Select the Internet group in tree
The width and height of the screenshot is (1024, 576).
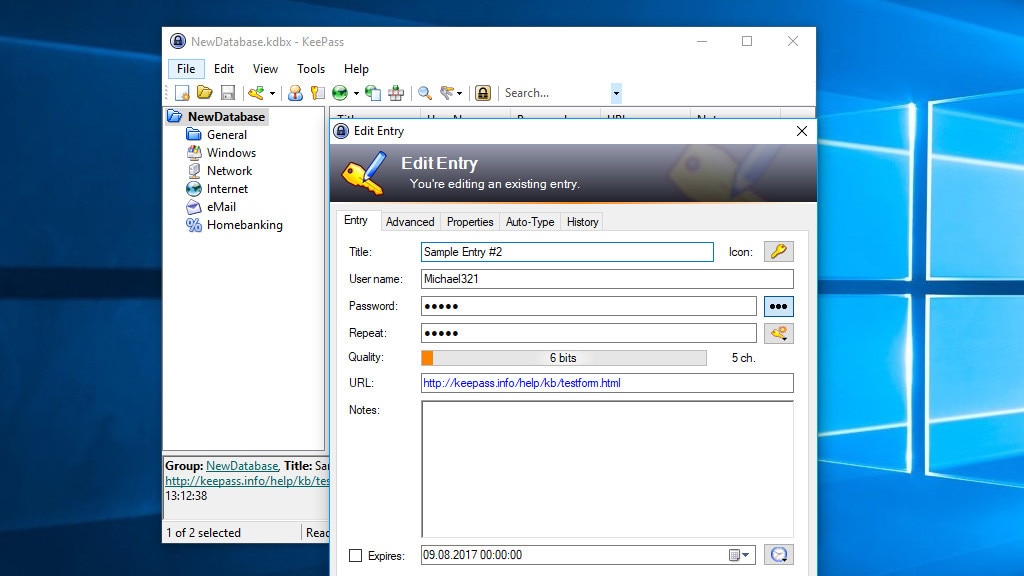(227, 189)
